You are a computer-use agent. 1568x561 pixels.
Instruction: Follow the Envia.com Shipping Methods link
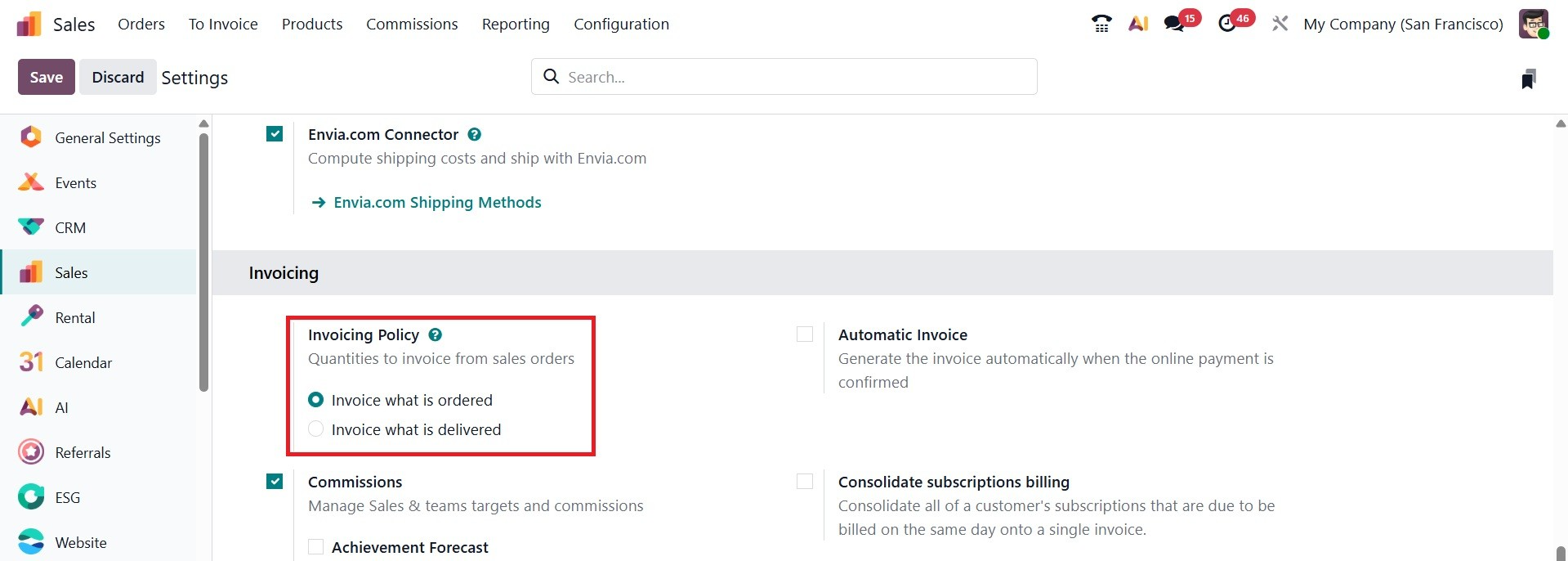pyautogui.click(x=437, y=202)
